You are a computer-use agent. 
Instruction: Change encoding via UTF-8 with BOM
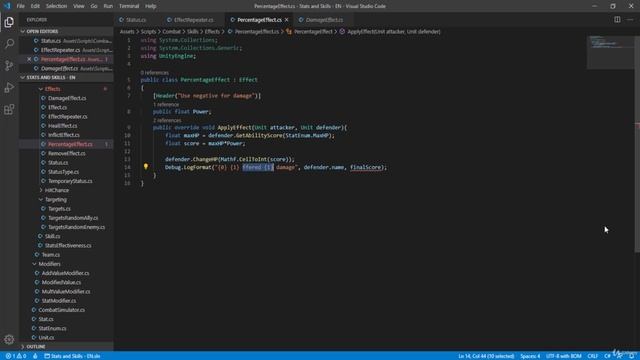(563, 356)
